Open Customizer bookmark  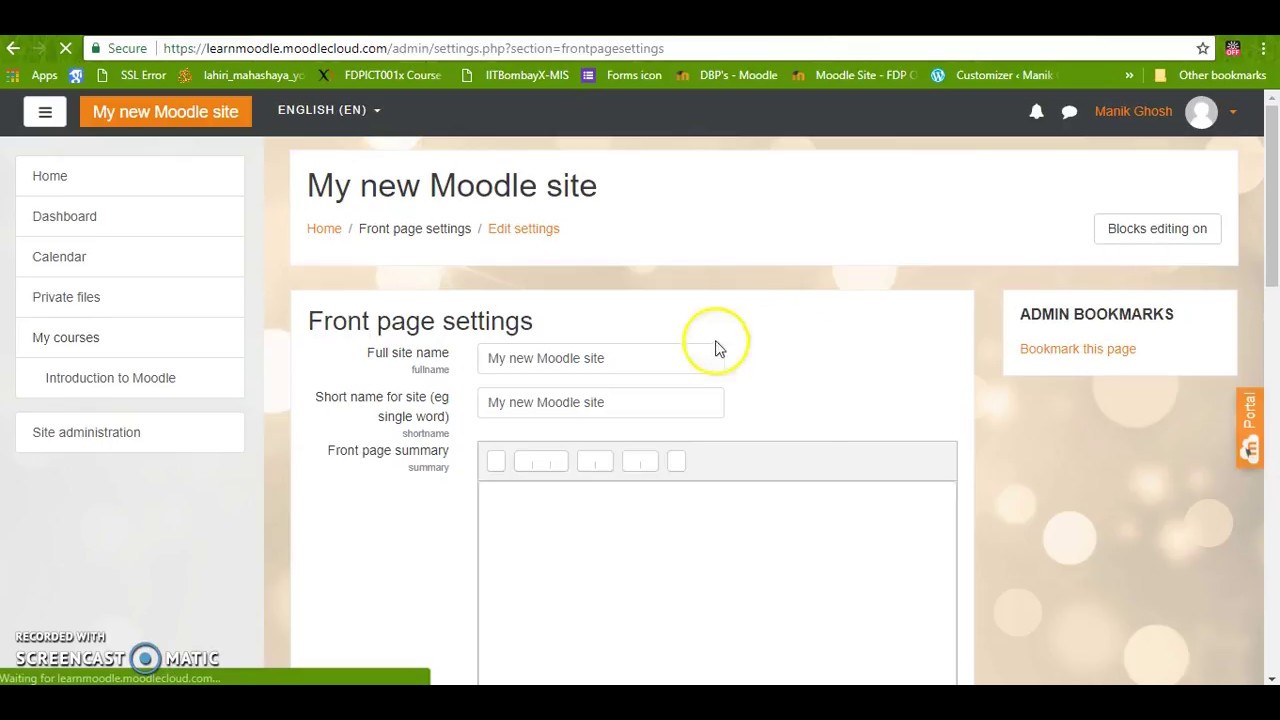pos(992,75)
